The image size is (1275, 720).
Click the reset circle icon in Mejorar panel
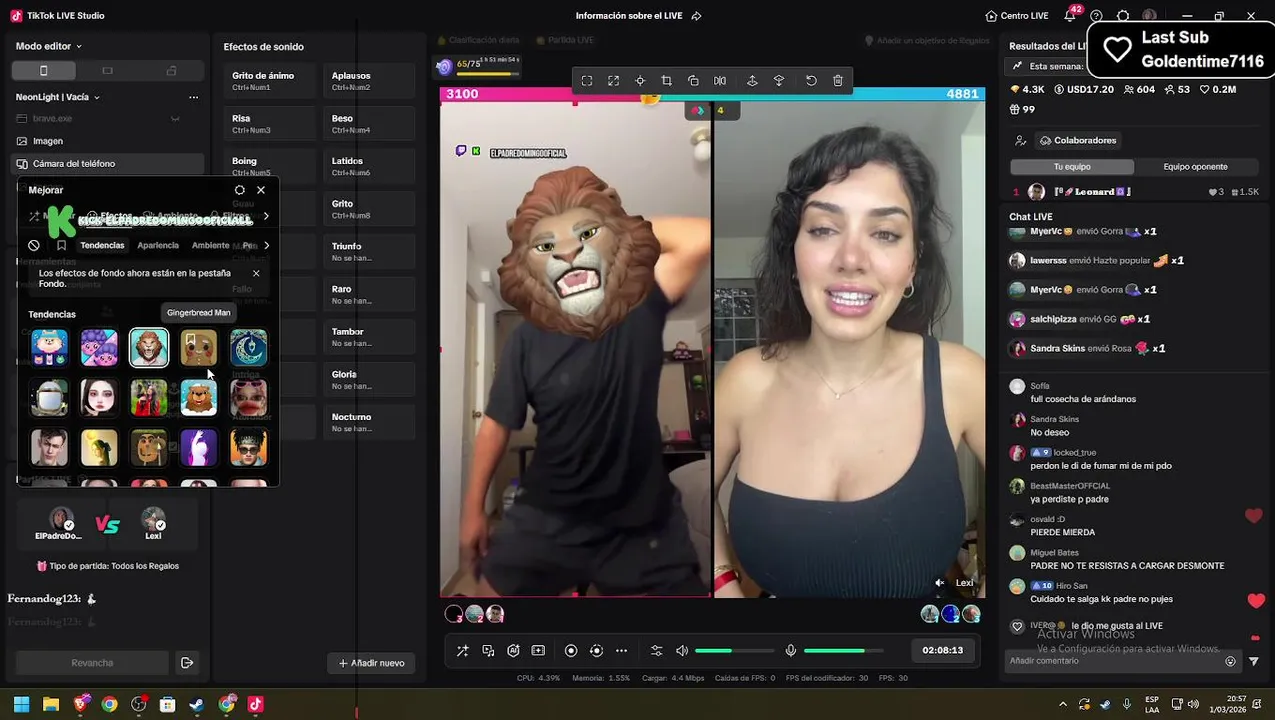[239, 190]
